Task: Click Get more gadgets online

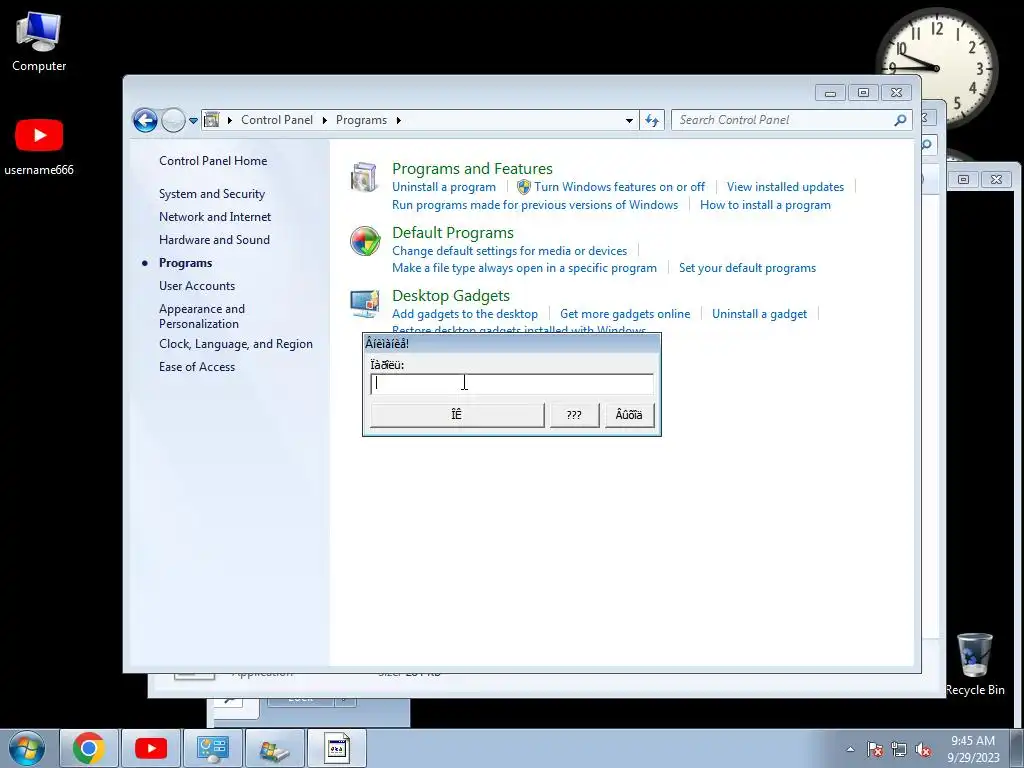Action: (x=625, y=314)
